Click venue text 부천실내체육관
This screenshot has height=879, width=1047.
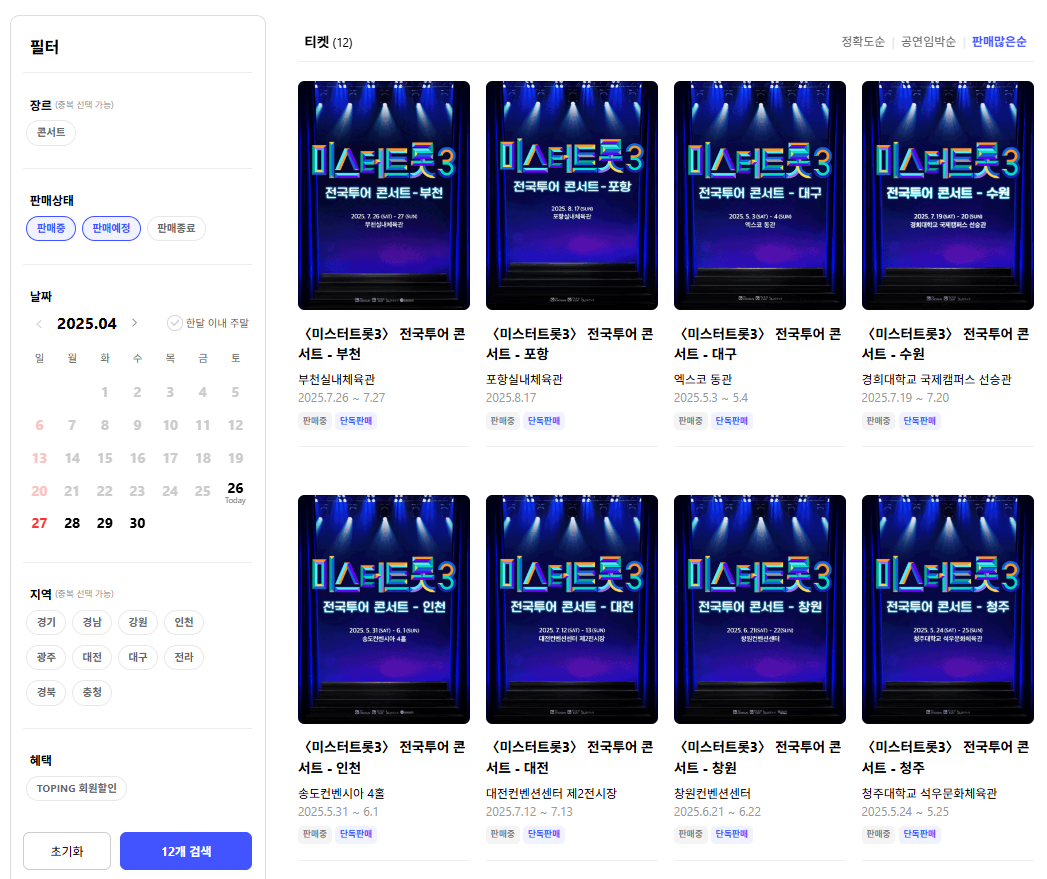click(x=337, y=379)
